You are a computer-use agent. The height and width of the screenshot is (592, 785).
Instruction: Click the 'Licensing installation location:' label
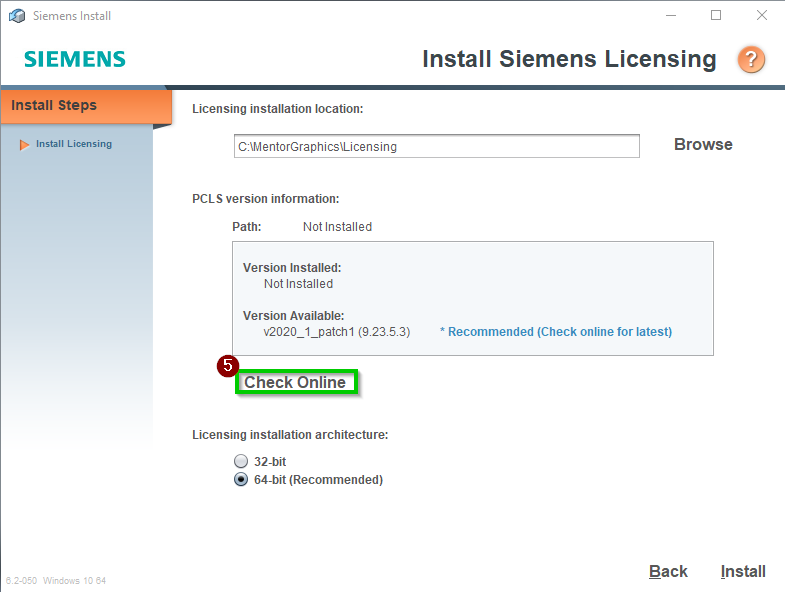pos(277,109)
